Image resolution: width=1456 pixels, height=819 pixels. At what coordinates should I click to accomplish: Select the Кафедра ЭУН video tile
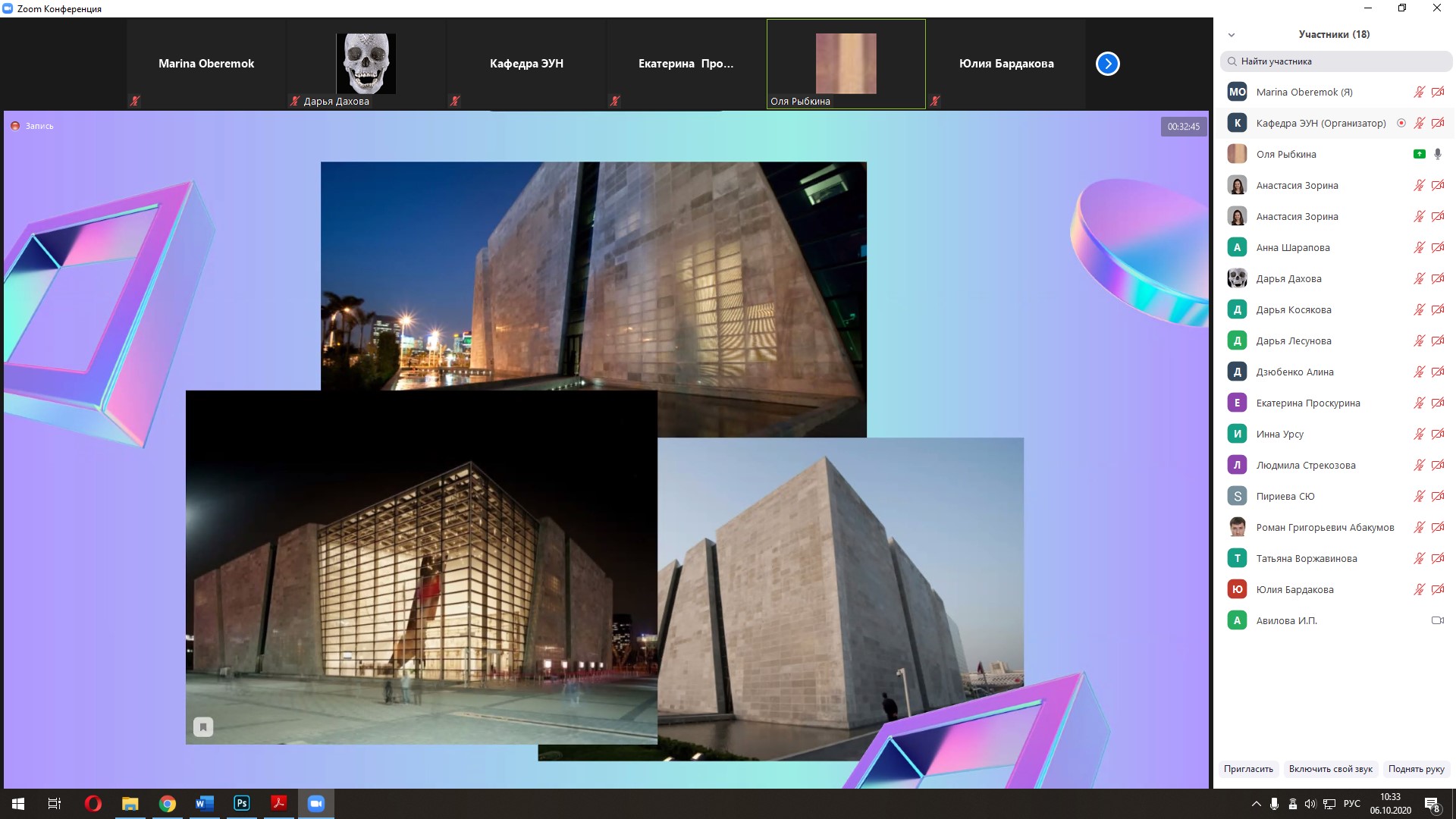click(x=526, y=64)
